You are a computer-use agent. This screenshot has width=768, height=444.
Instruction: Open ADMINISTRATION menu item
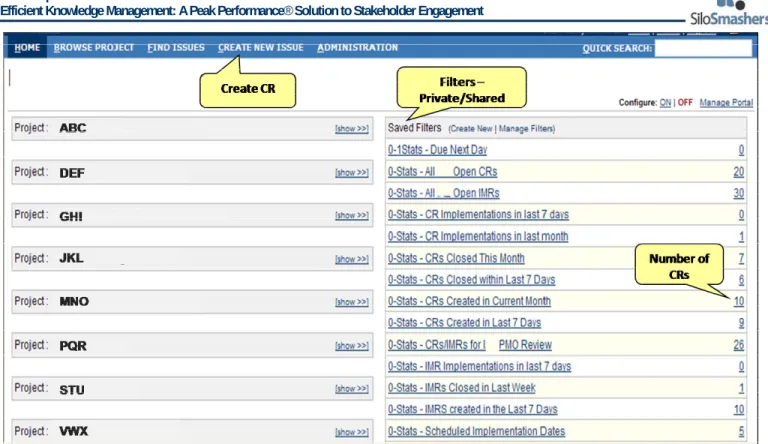(x=357, y=48)
